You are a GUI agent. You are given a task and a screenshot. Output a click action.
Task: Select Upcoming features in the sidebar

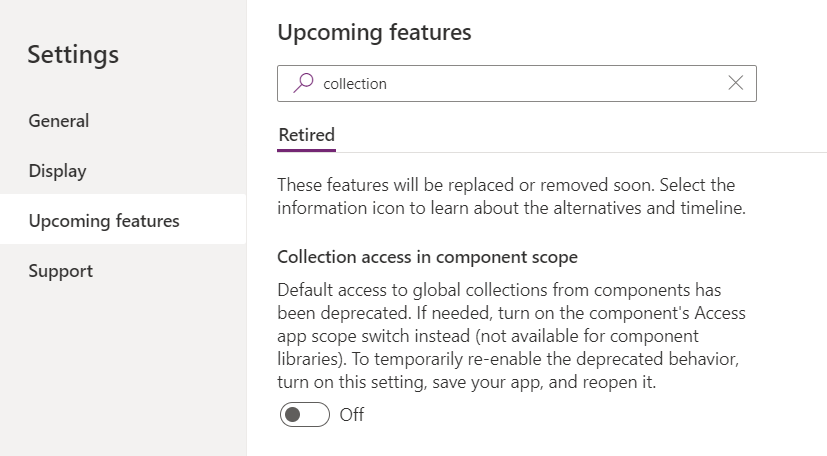pyautogui.click(x=104, y=221)
